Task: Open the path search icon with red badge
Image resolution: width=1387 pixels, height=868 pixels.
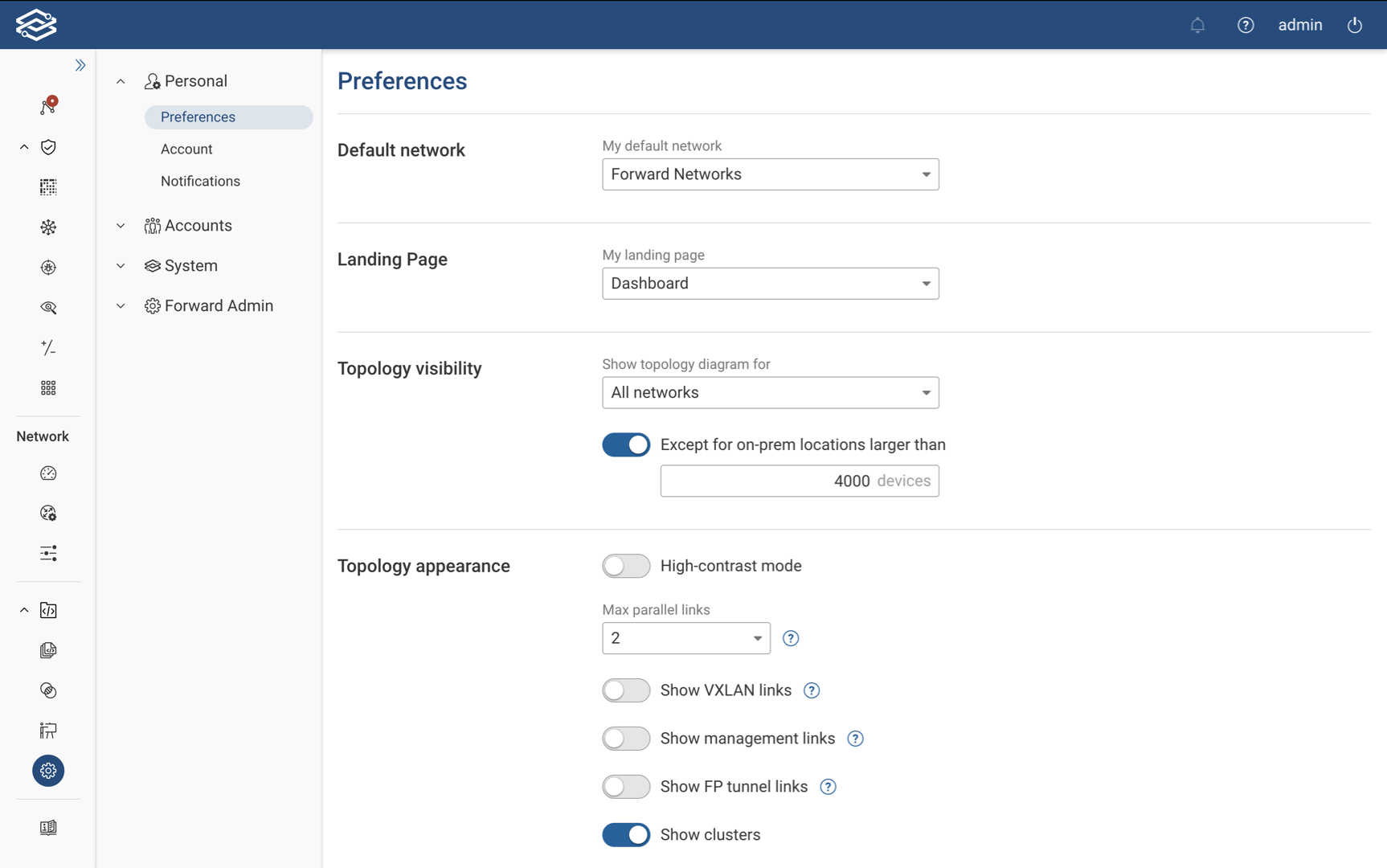Action: click(x=48, y=106)
